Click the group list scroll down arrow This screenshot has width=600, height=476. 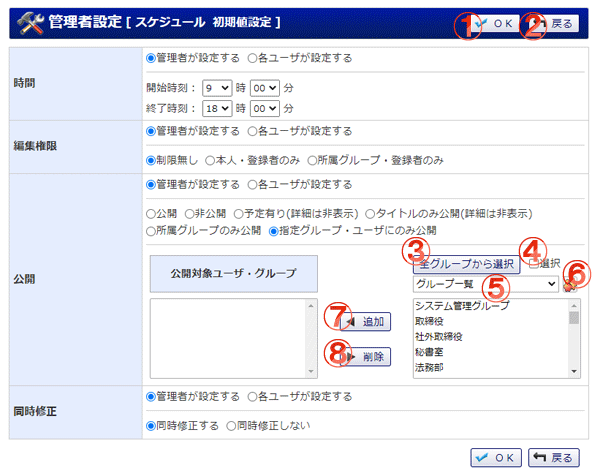pyautogui.click(x=574, y=371)
